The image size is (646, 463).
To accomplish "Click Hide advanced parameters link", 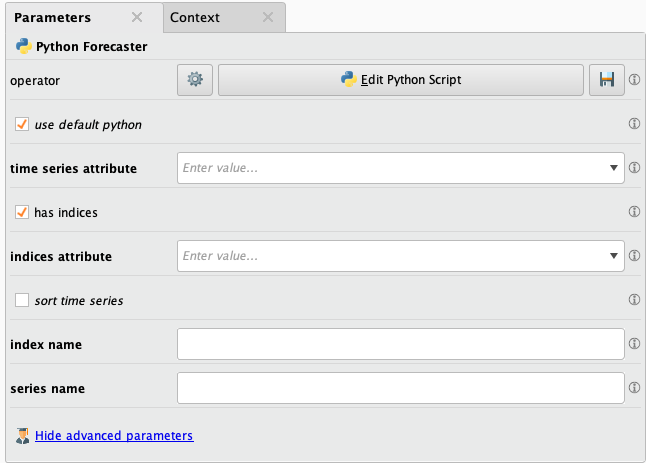I will pos(113,436).
